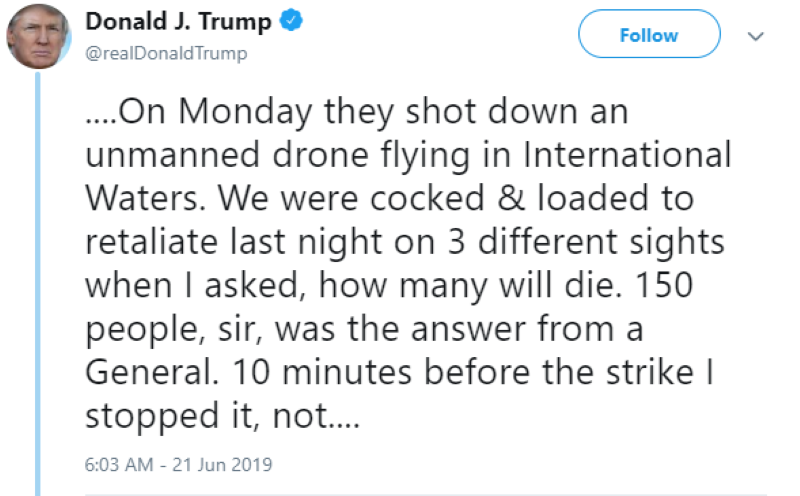Click the blue verified badge icon
Image resolution: width=800 pixels, height=496 pixels.
click(x=291, y=23)
